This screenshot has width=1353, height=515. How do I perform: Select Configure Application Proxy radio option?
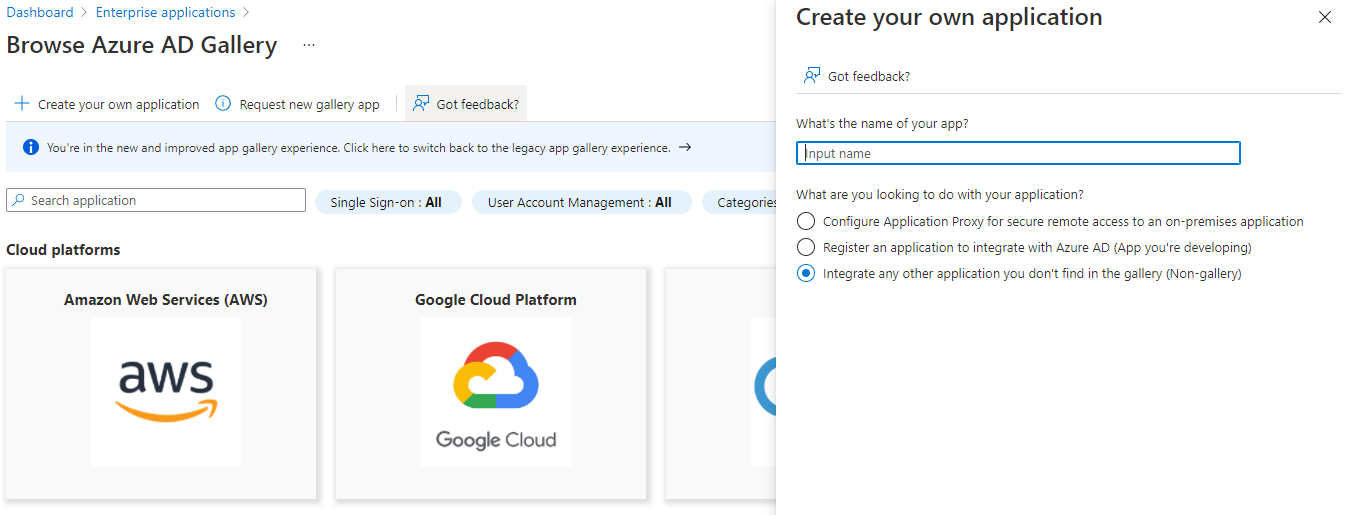point(806,221)
